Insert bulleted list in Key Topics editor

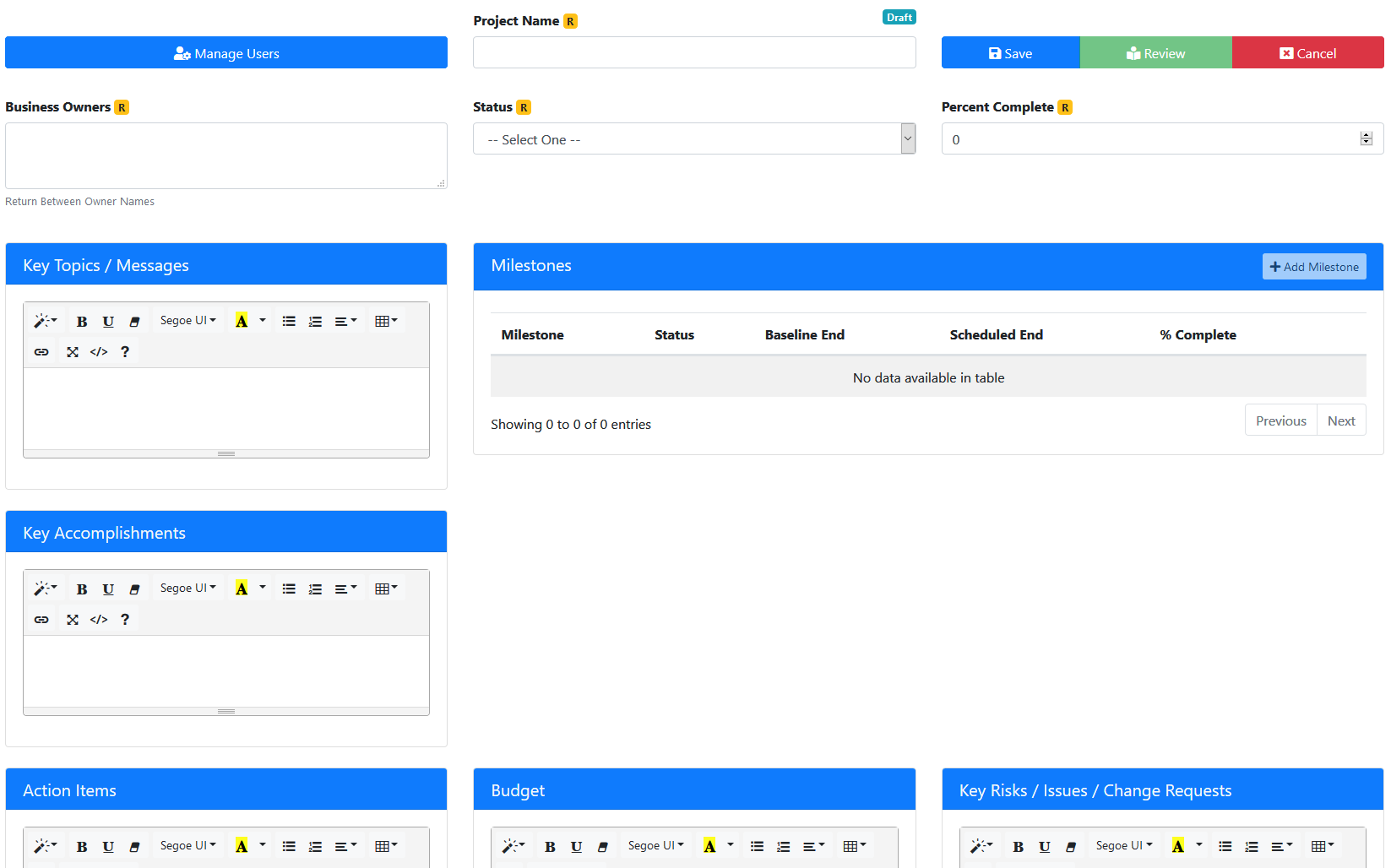coord(289,321)
